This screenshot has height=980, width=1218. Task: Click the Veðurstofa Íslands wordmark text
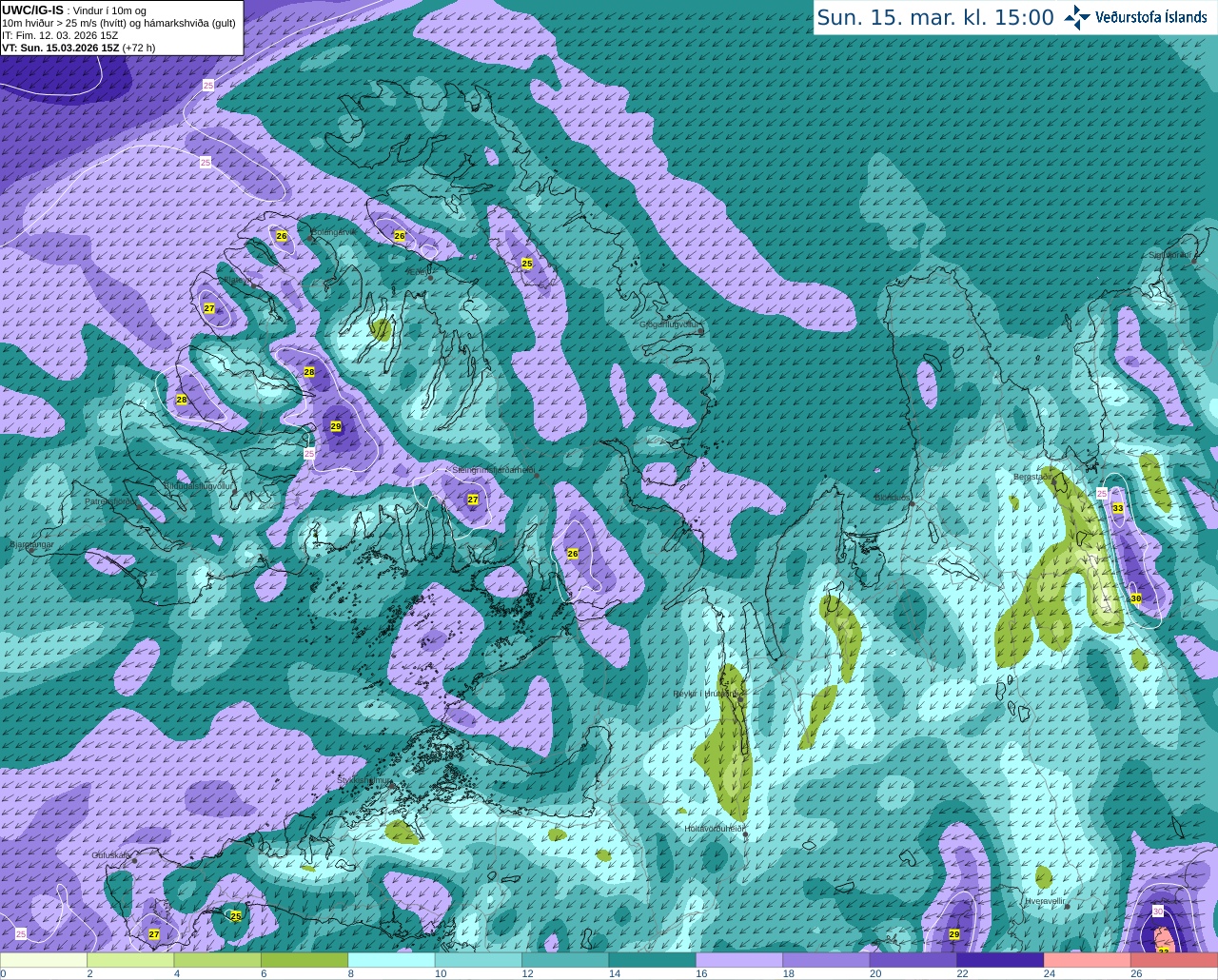[1150, 17]
